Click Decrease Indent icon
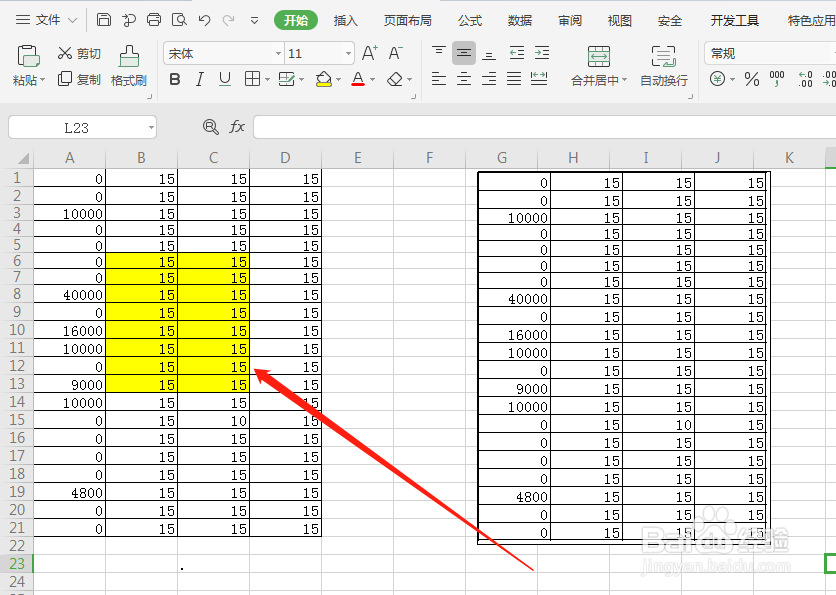Screen dimensions: 836x595 tap(517, 53)
